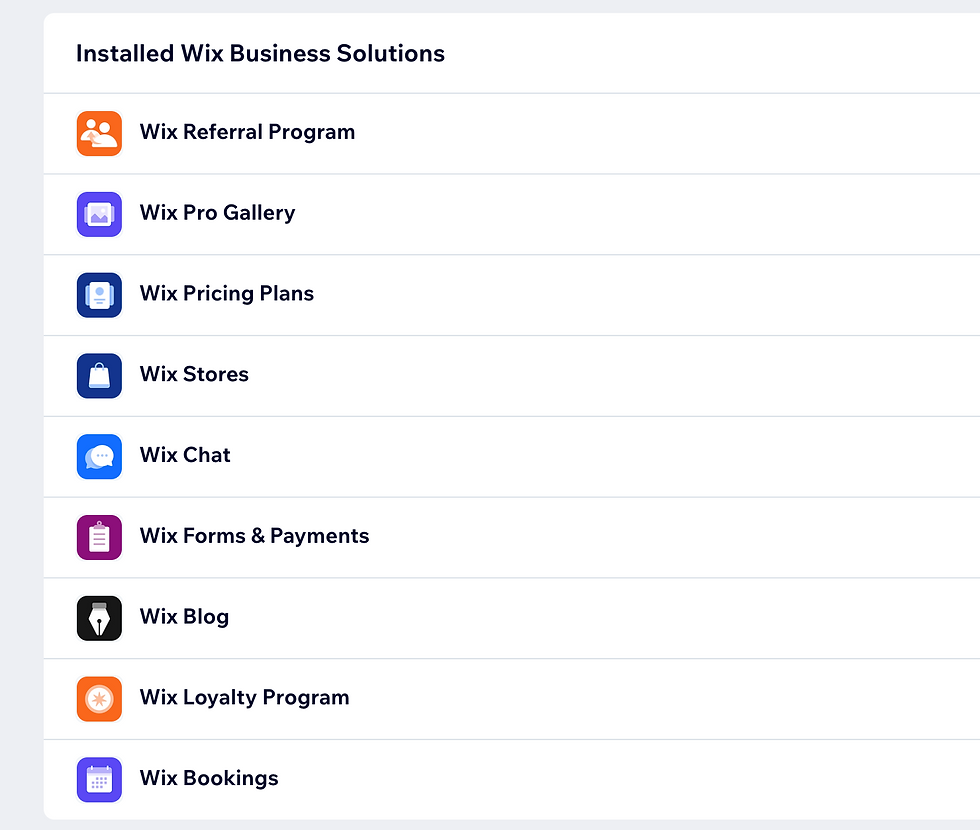
Task: Open the Wix Referral Program text label
Action: tap(248, 132)
